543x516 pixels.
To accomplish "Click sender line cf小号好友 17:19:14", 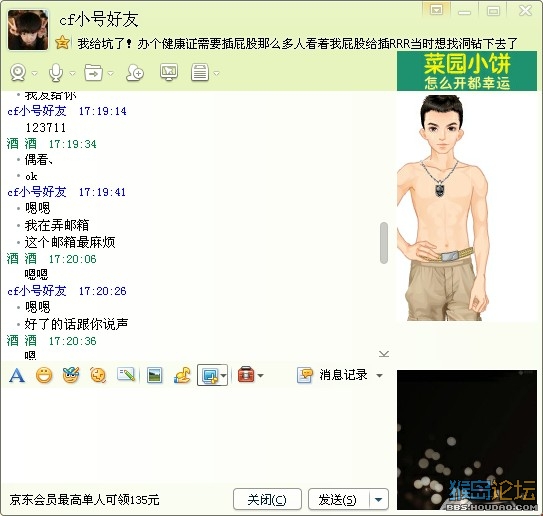I will tap(67, 111).
